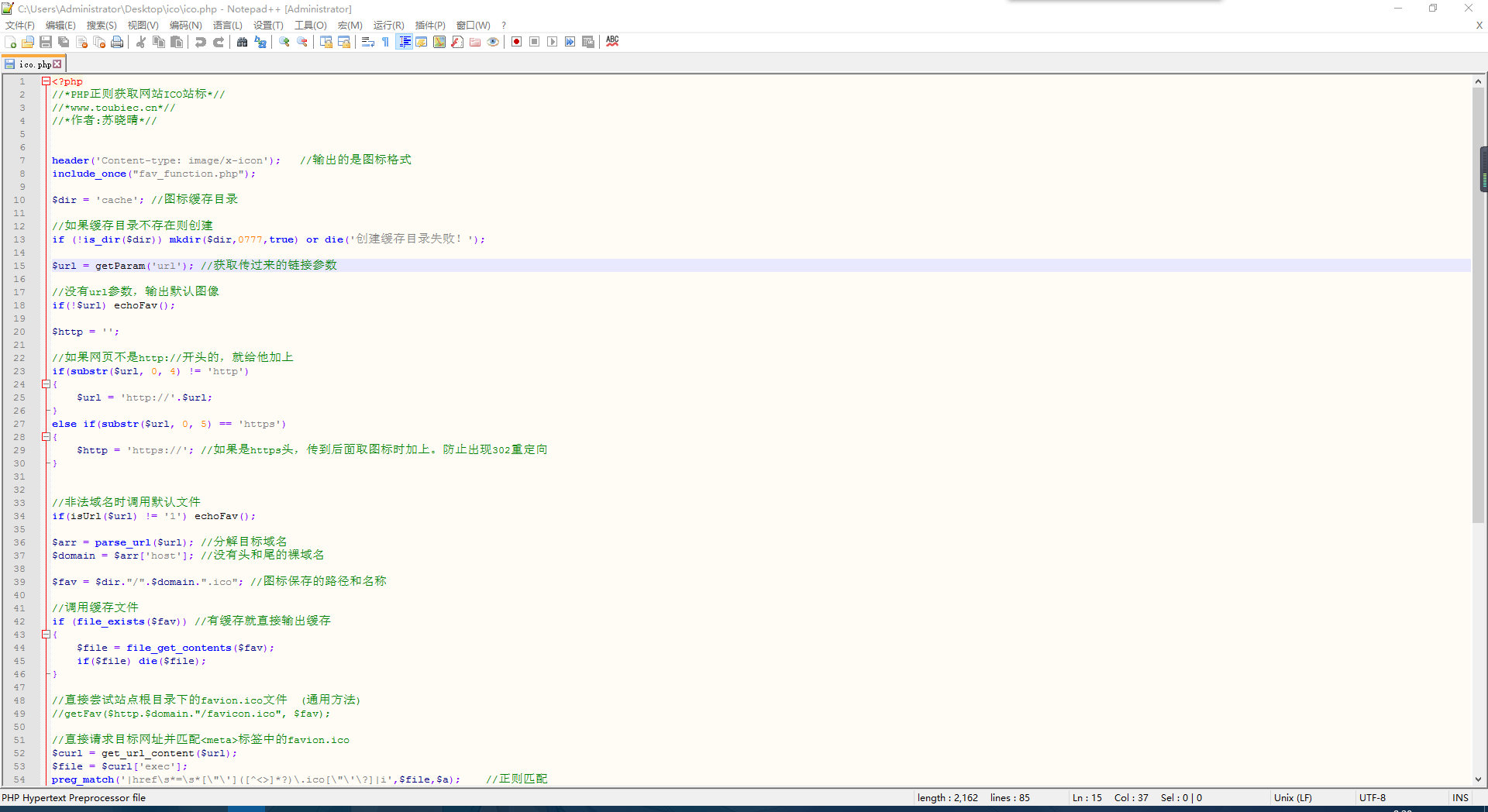Toggle the indent guide button

[404, 42]
